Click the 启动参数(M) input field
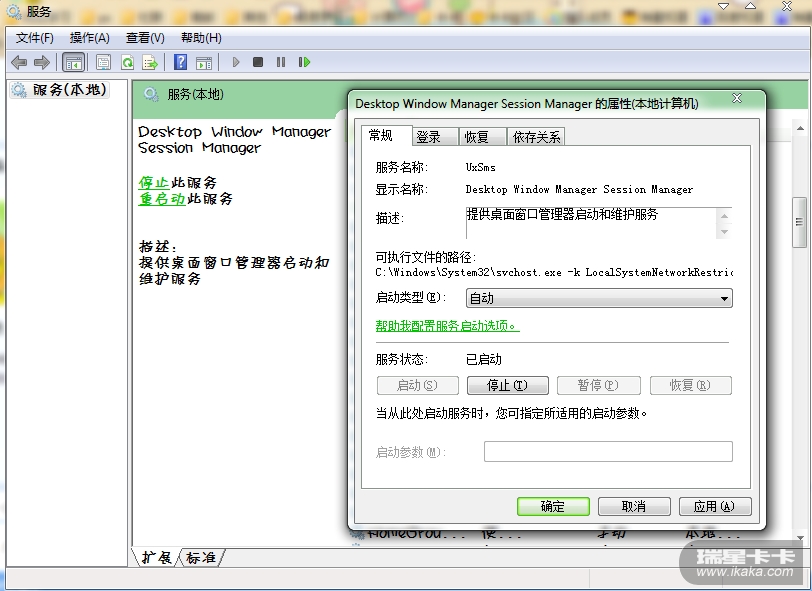 [608, 451]
